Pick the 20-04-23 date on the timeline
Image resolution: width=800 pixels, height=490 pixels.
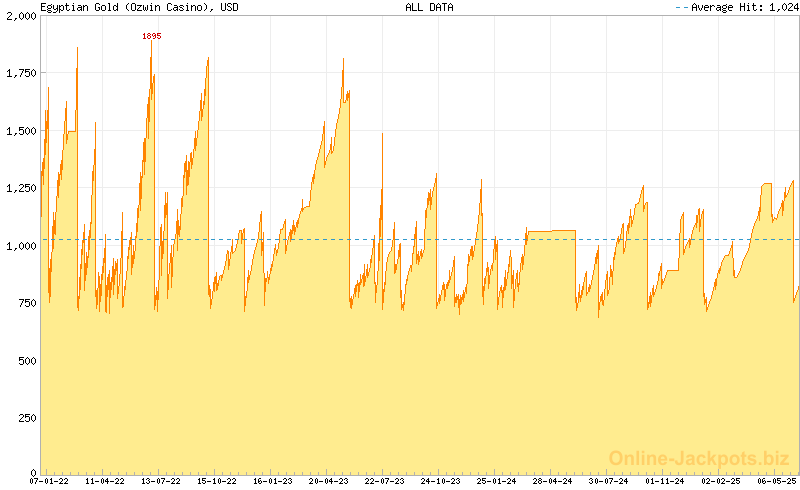pyautogui.click(x=328, y=481)
